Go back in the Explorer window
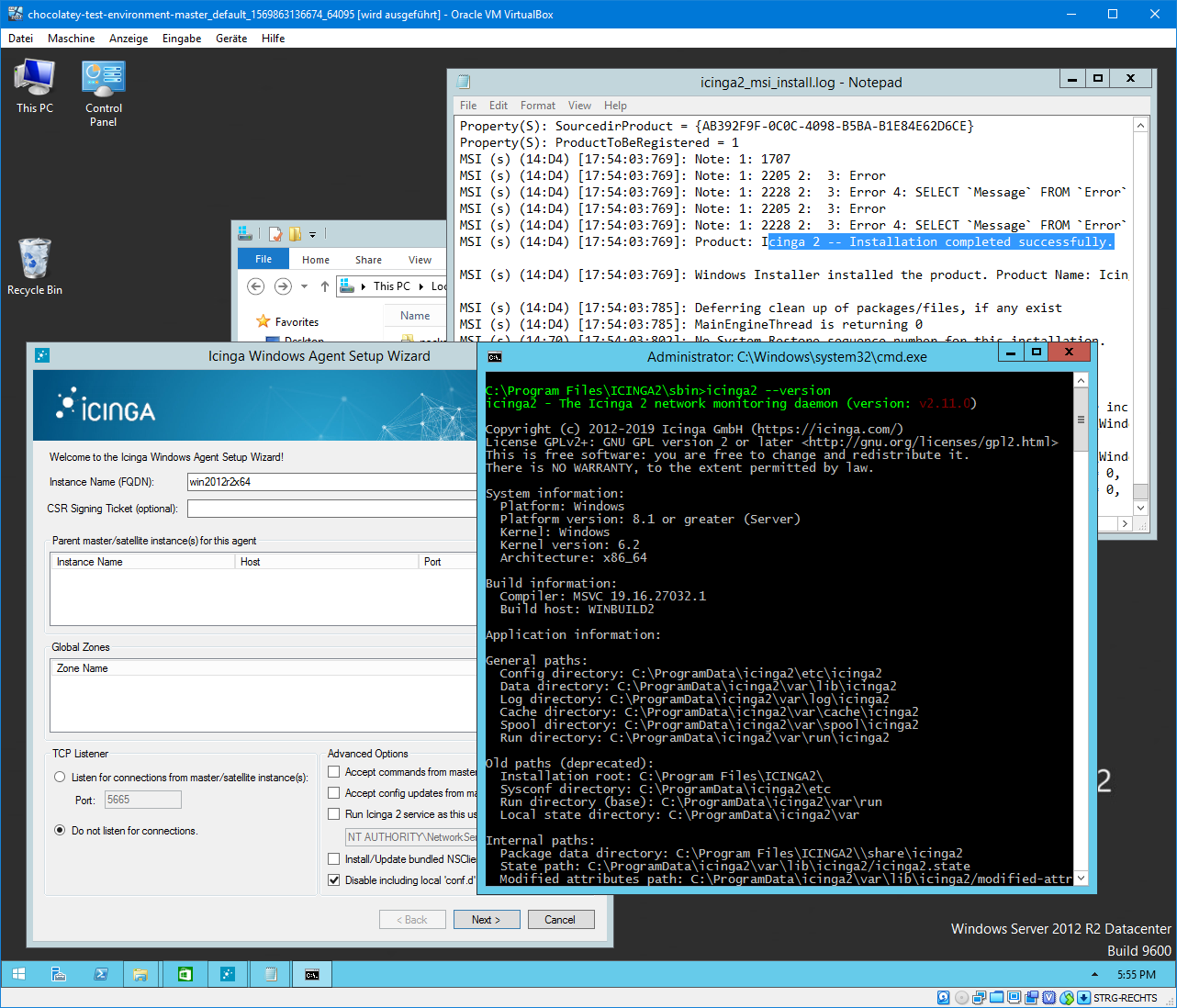Image resolution: width=1177 pixels, height=1008 pixels. pyautogui.click(x=256, y=286)
